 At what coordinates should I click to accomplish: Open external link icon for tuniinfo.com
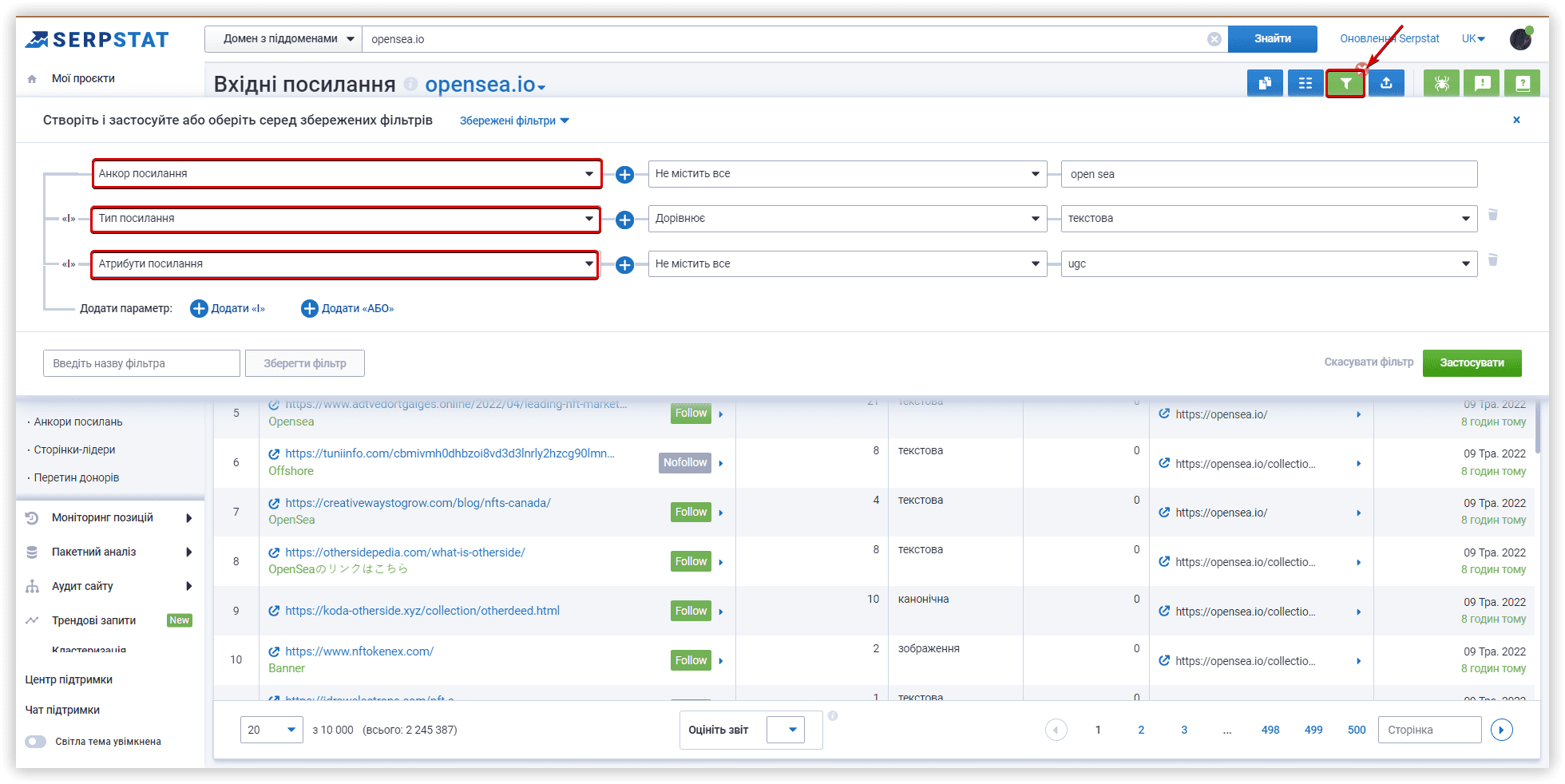coord(274,453)
